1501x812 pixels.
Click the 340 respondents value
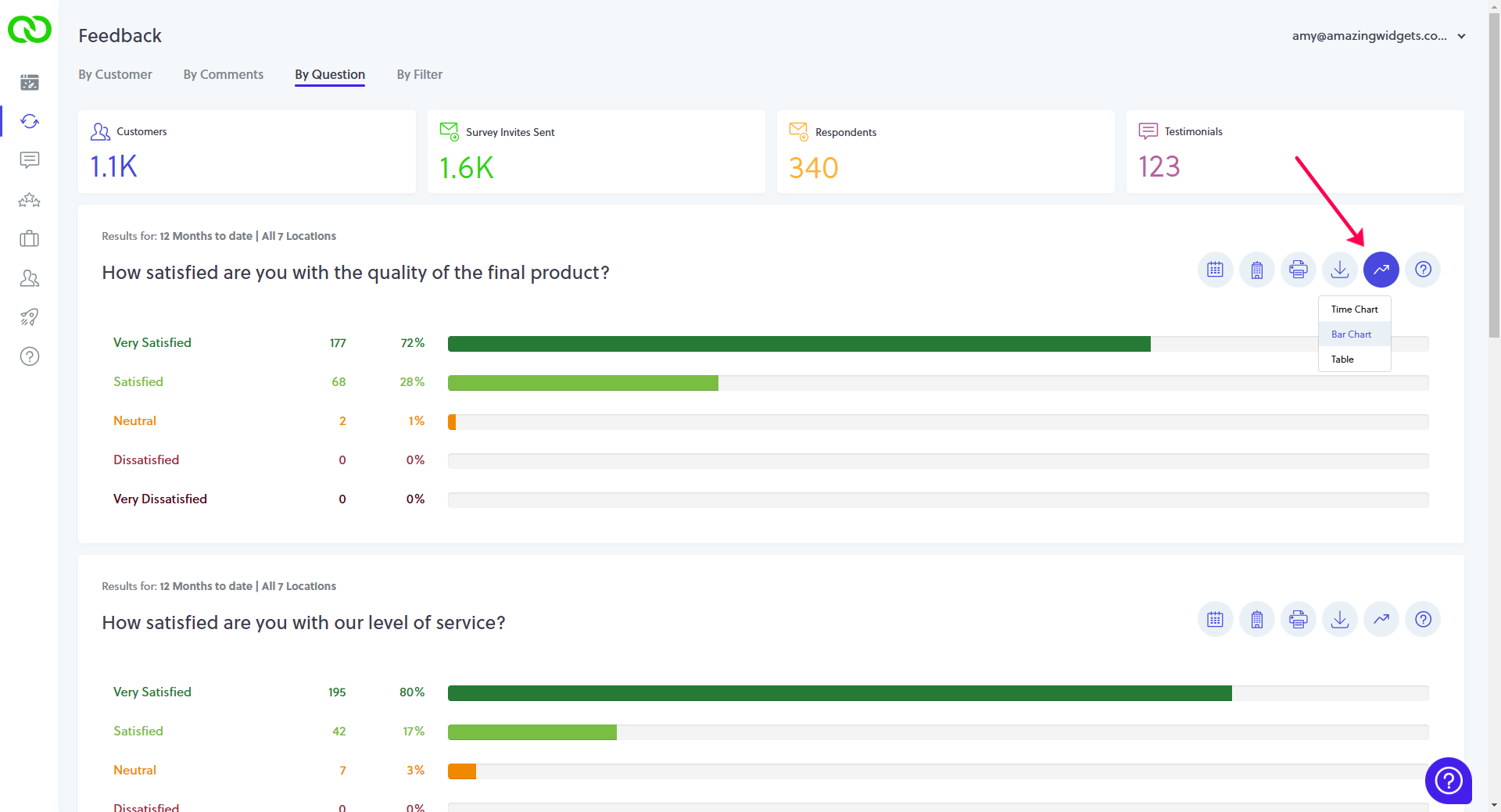coord(814,168)
